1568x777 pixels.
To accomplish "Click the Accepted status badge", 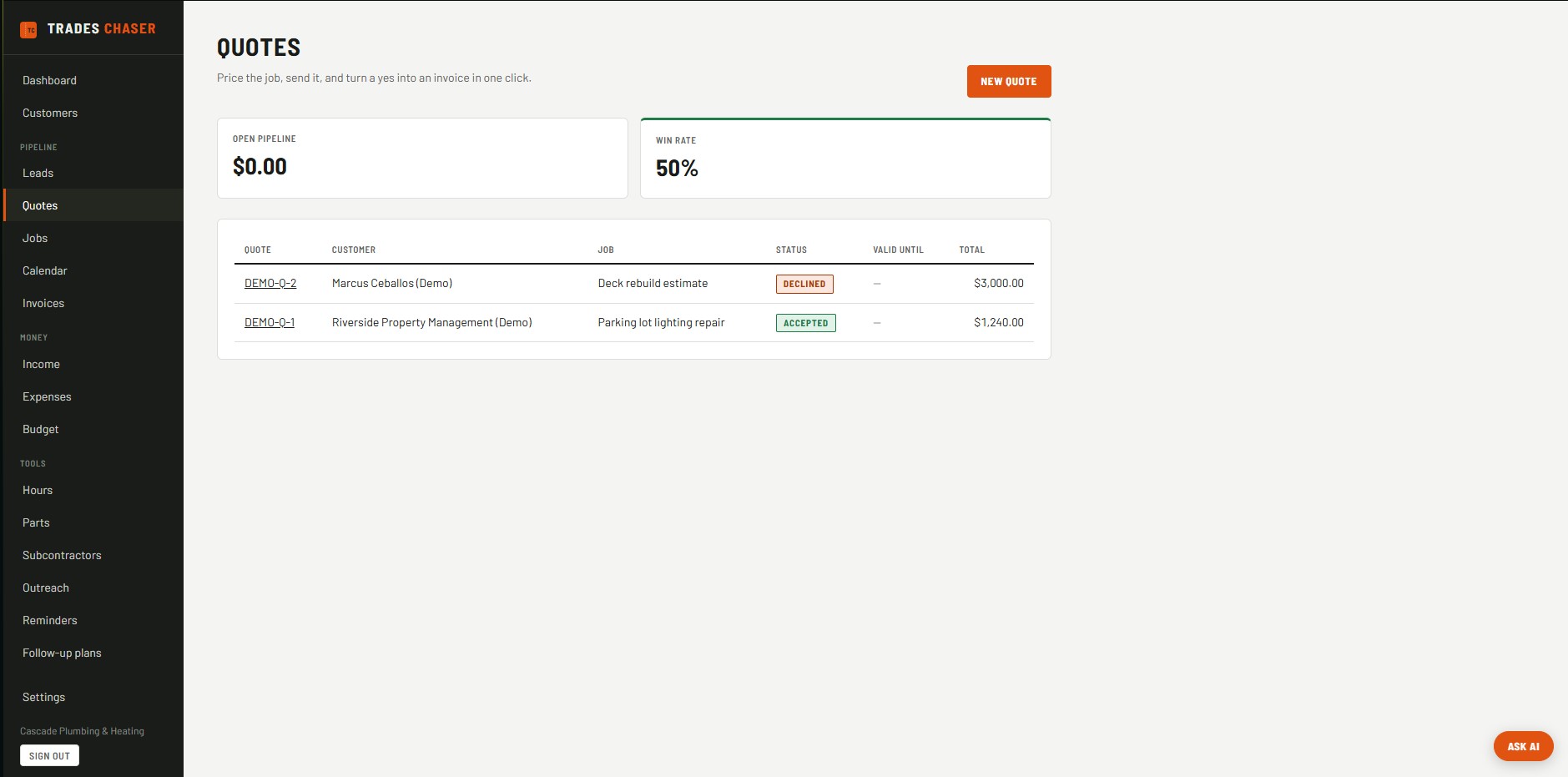I will click(x=806, y=323).
